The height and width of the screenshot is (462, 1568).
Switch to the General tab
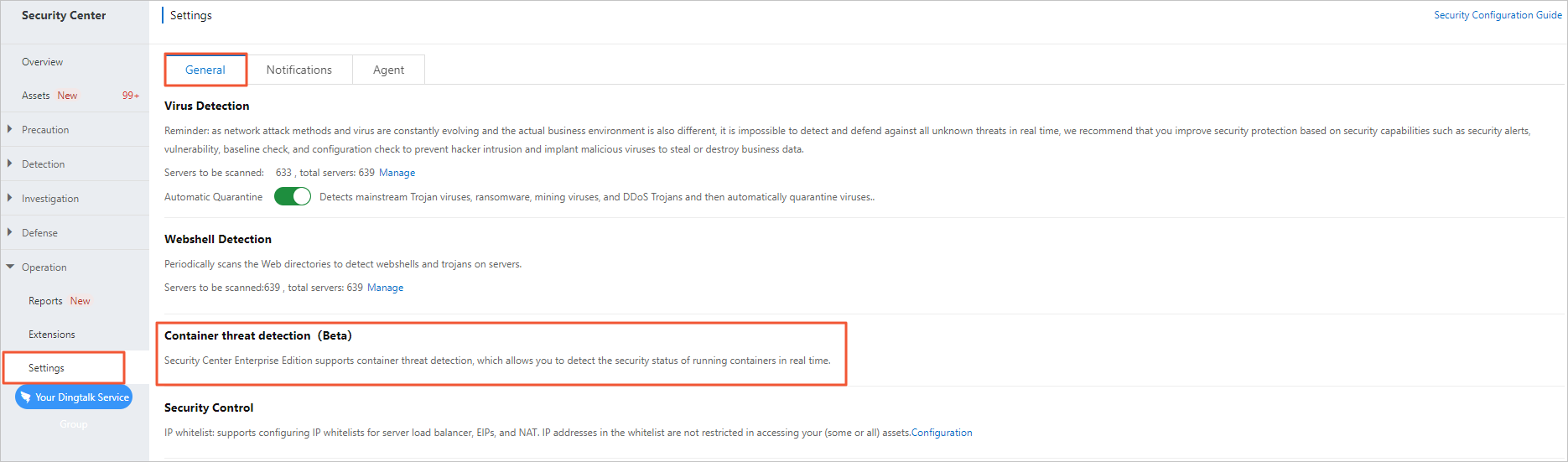coord(205,70)
